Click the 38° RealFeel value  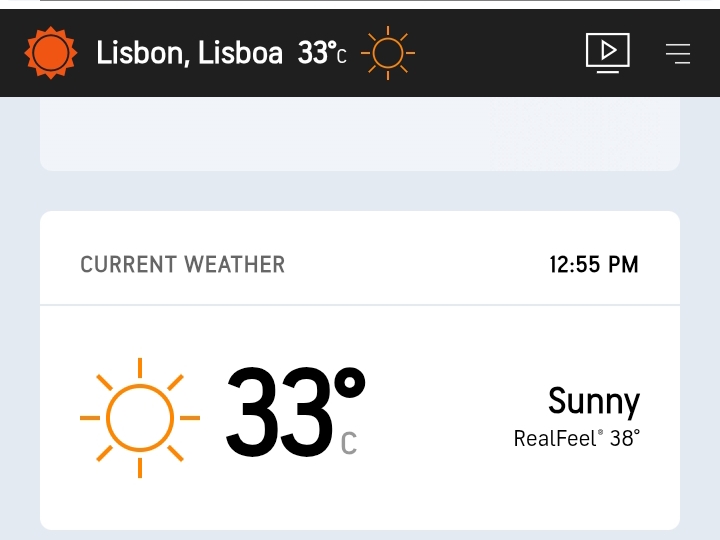click(624, 438)
